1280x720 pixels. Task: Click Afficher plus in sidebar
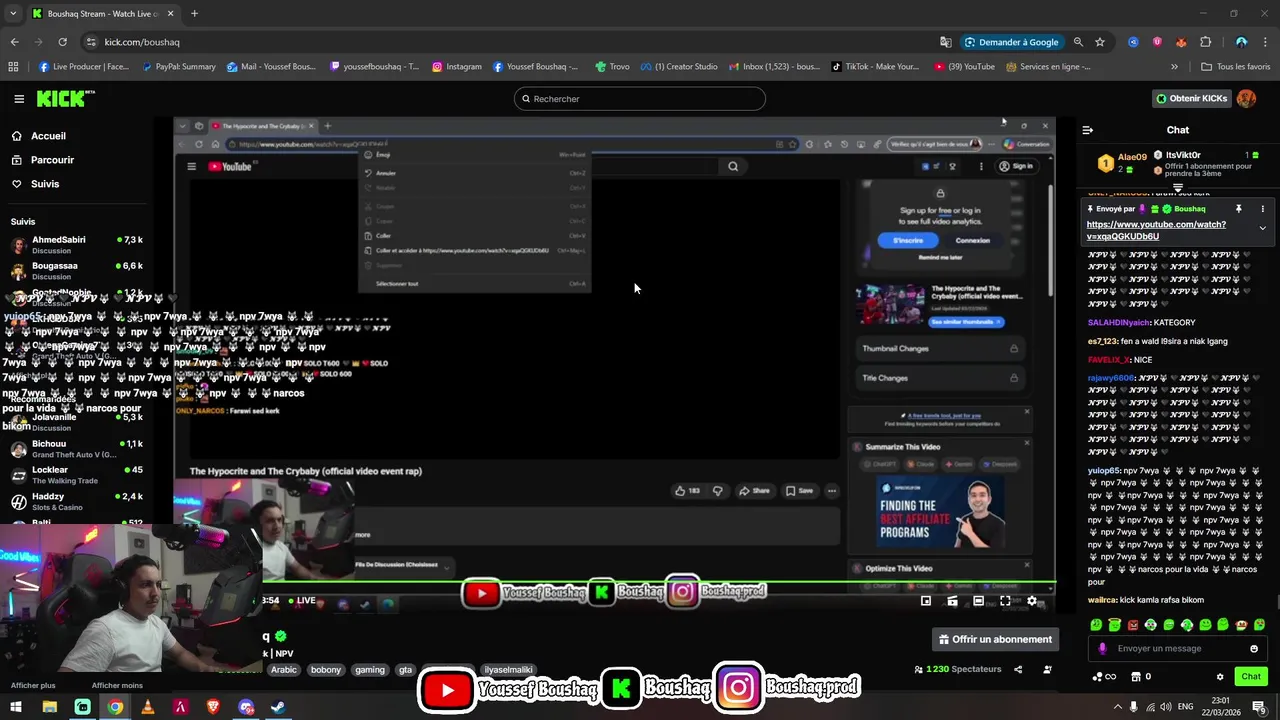(33, 685)
